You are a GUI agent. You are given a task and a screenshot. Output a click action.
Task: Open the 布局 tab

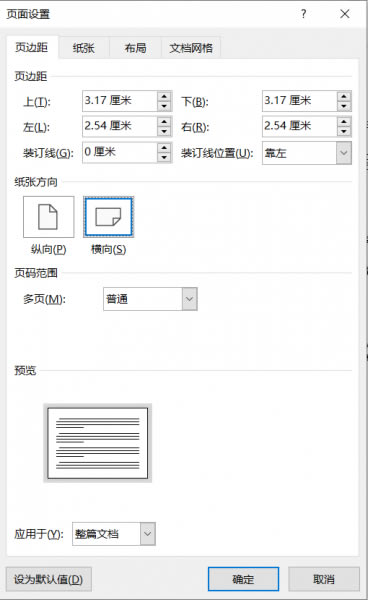135,48
